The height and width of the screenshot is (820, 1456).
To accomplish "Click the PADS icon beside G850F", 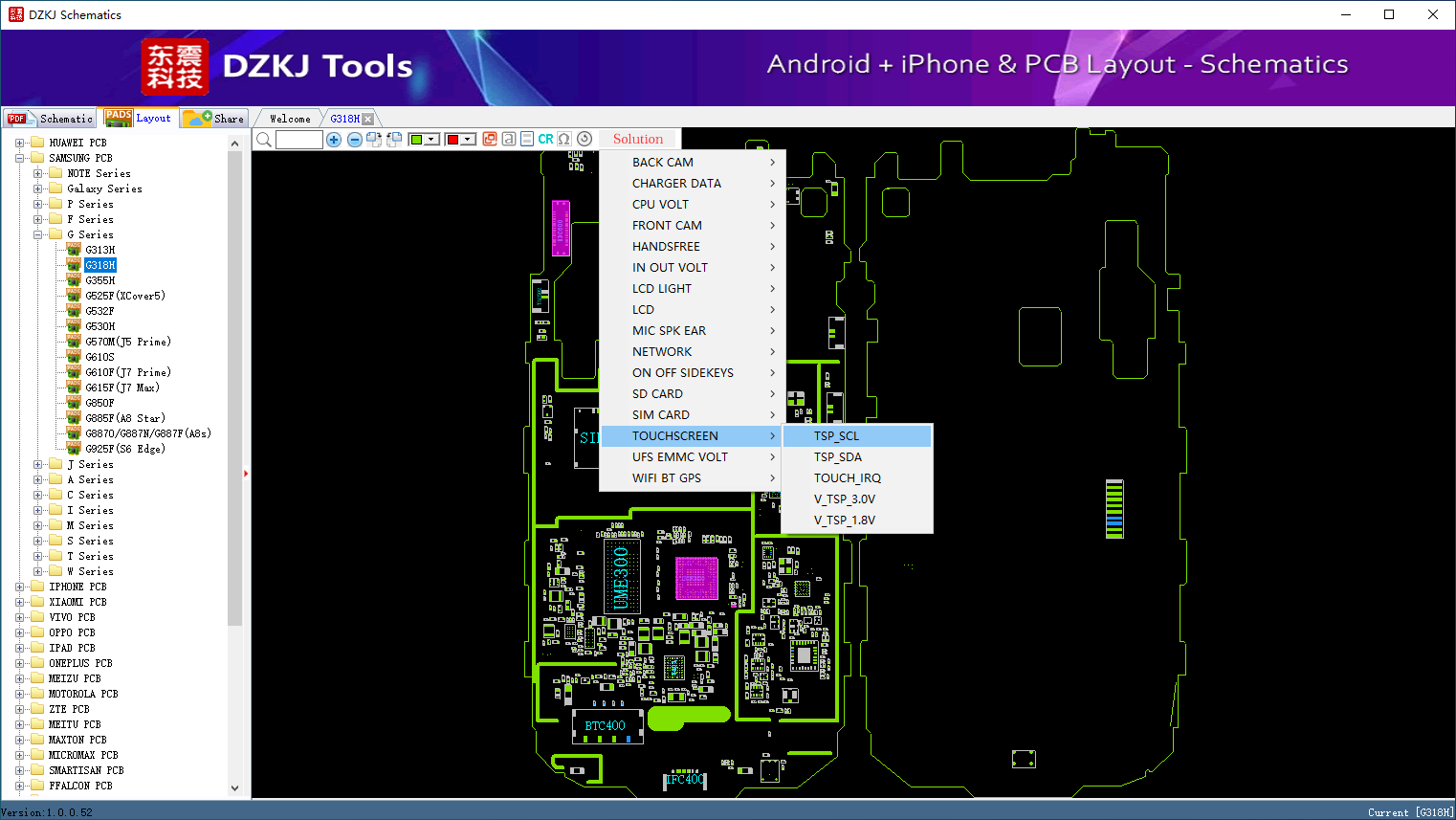I will [x=74, y=403].
